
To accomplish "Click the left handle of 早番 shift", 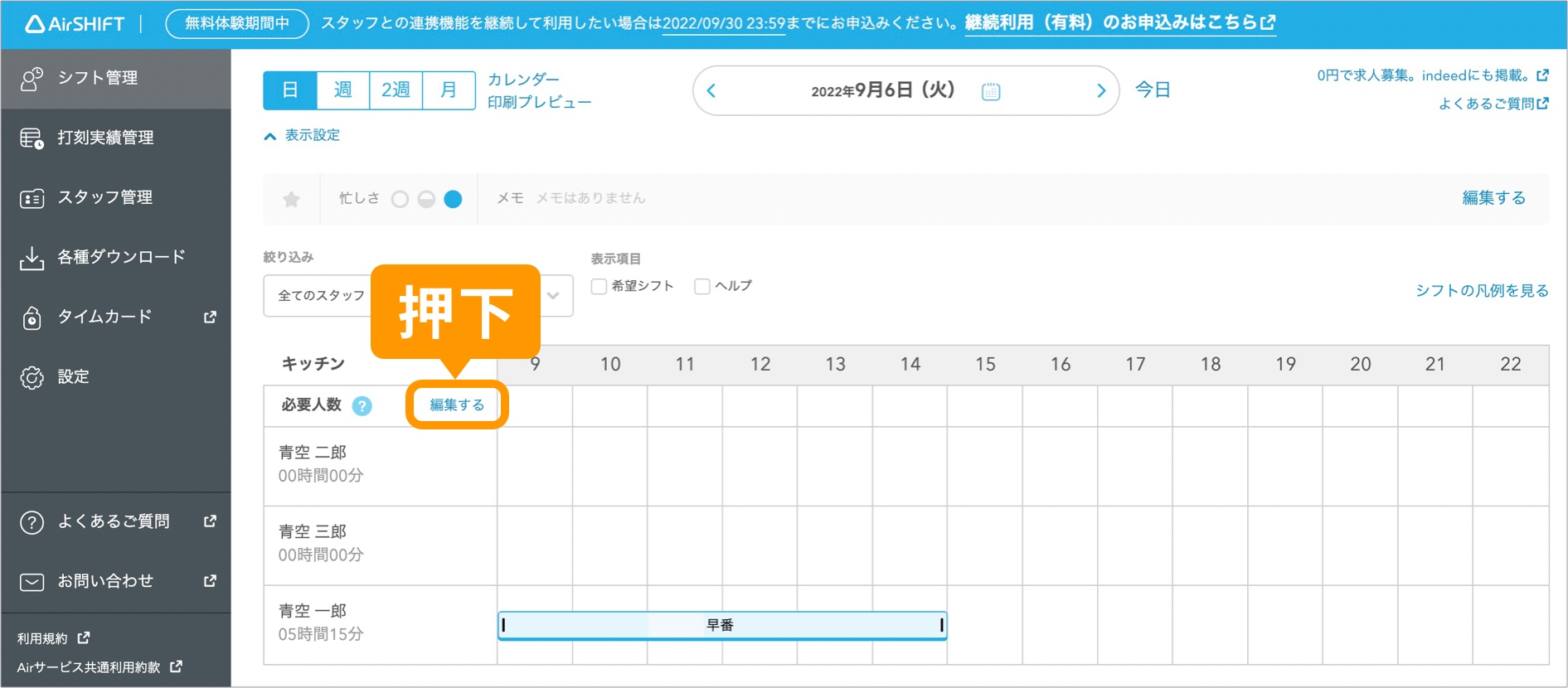I will point(503,625).
